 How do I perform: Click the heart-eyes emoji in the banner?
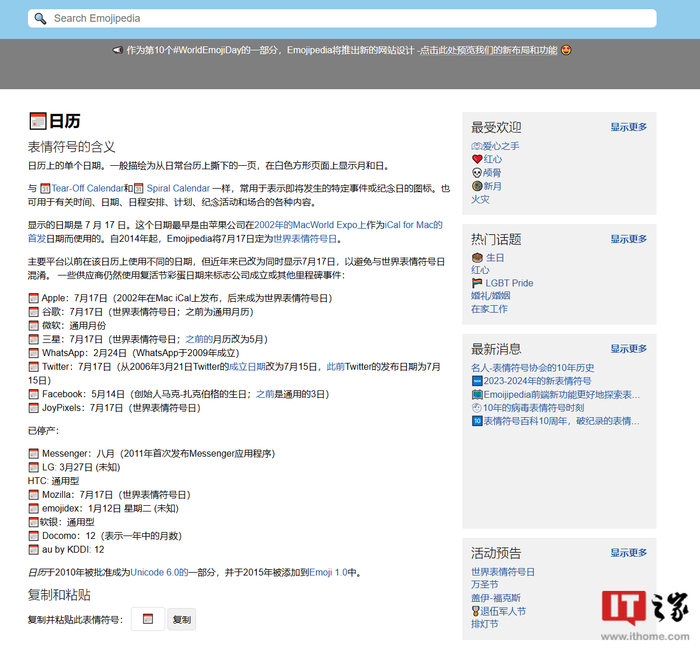click(x=566, y=50)
